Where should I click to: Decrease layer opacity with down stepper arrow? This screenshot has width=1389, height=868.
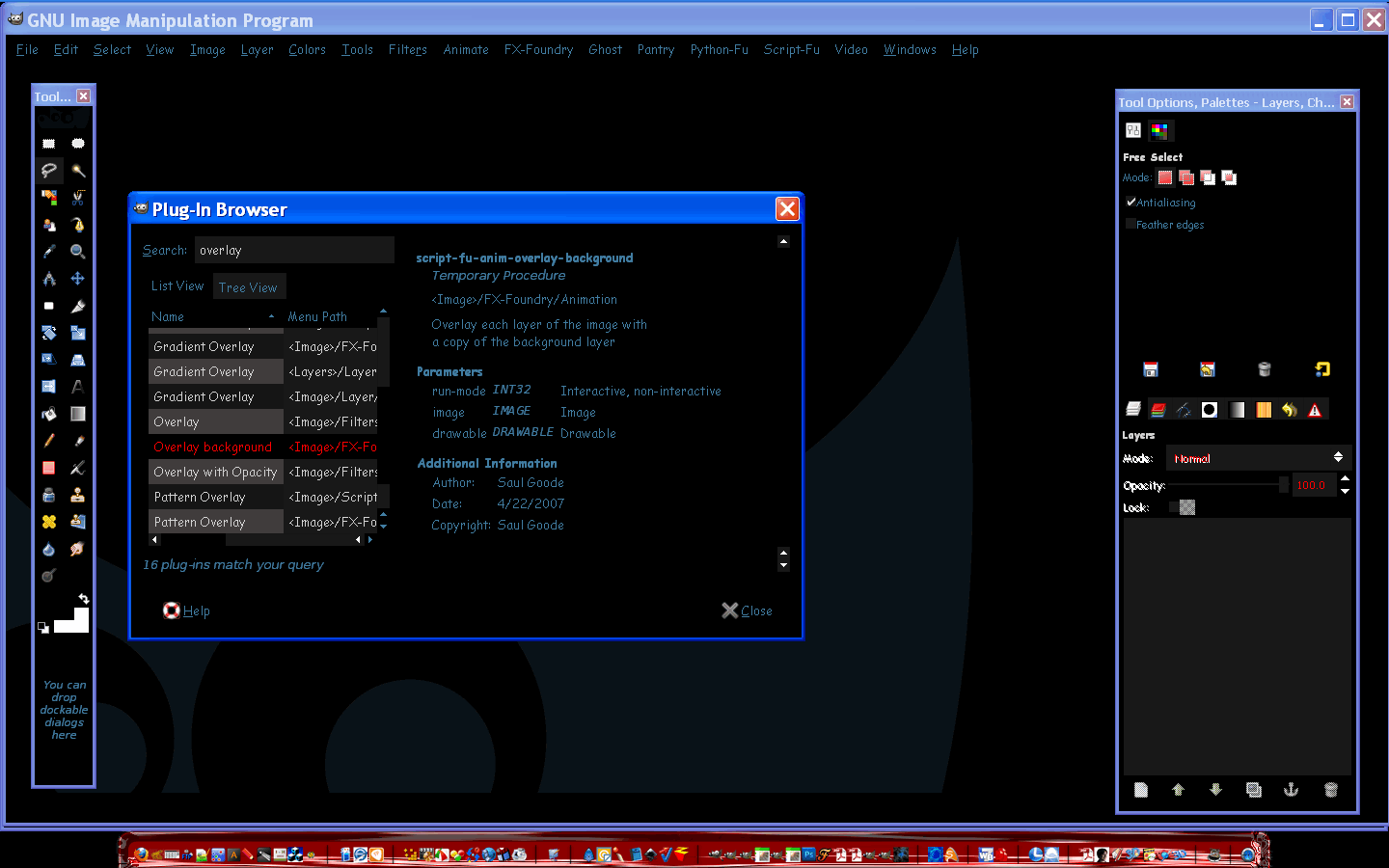pos(1345,491)
